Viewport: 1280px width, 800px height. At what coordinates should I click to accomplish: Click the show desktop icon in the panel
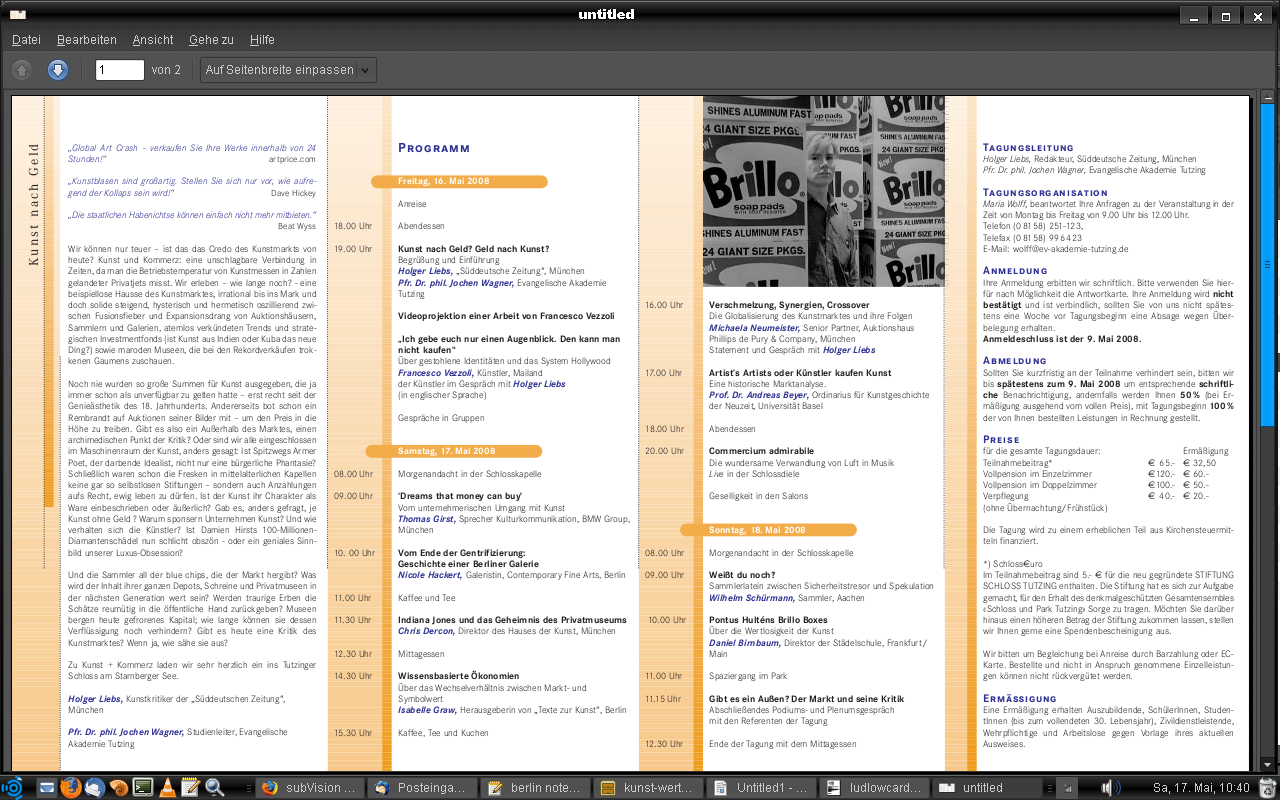[47, 787]
